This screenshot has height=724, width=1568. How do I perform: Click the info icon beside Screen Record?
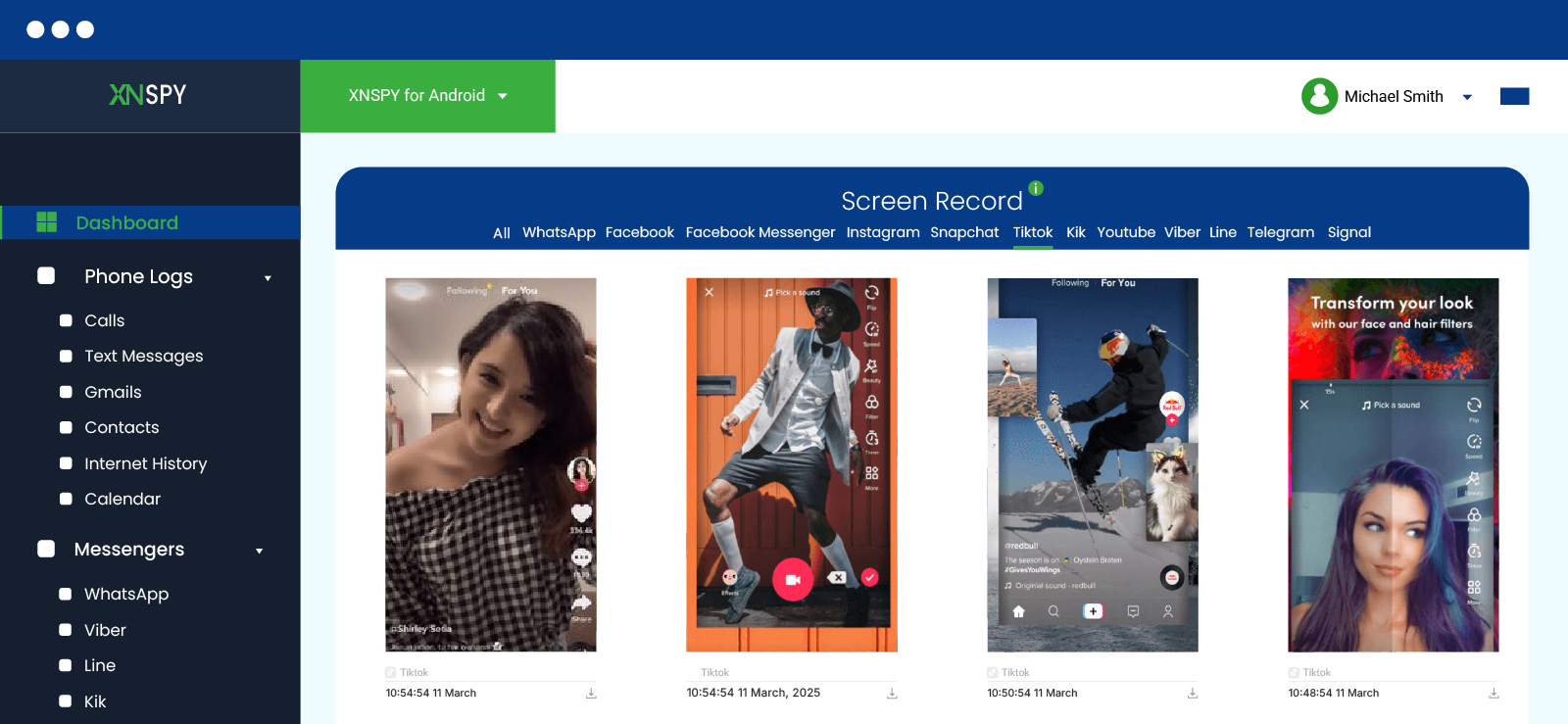pyautogui.click(x=1036, y=188)
